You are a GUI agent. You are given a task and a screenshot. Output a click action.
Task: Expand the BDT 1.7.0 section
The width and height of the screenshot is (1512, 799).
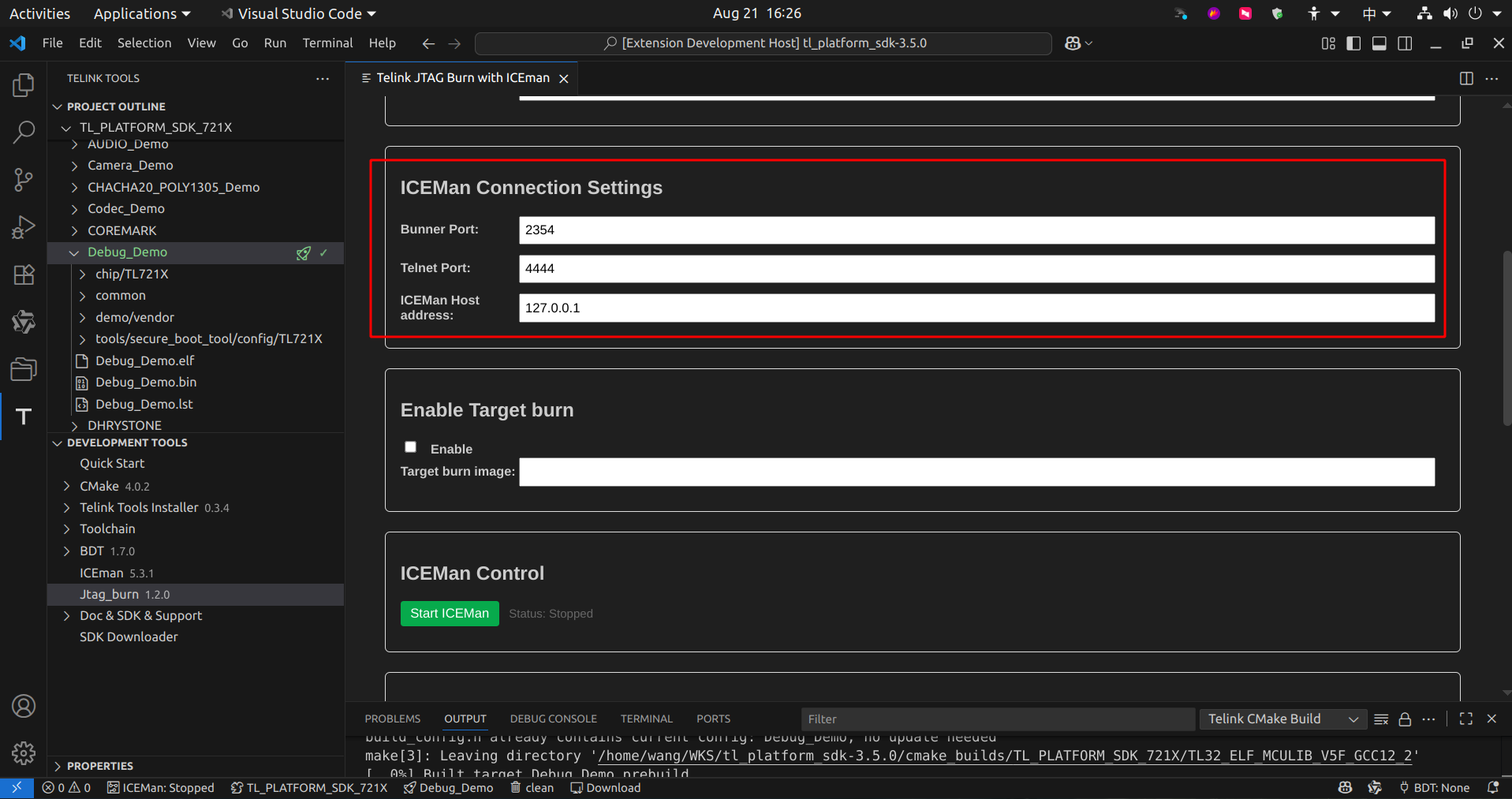tap(66, 551)
